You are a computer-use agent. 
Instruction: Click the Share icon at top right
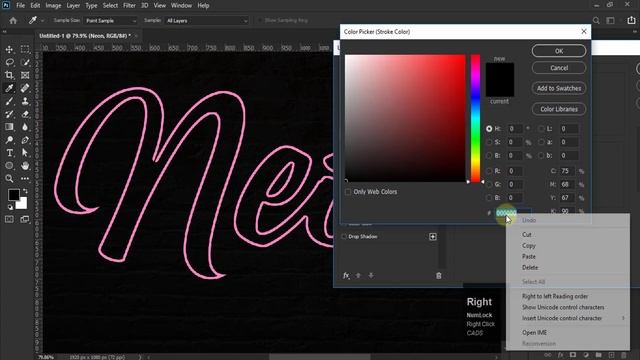click(631, 20)
